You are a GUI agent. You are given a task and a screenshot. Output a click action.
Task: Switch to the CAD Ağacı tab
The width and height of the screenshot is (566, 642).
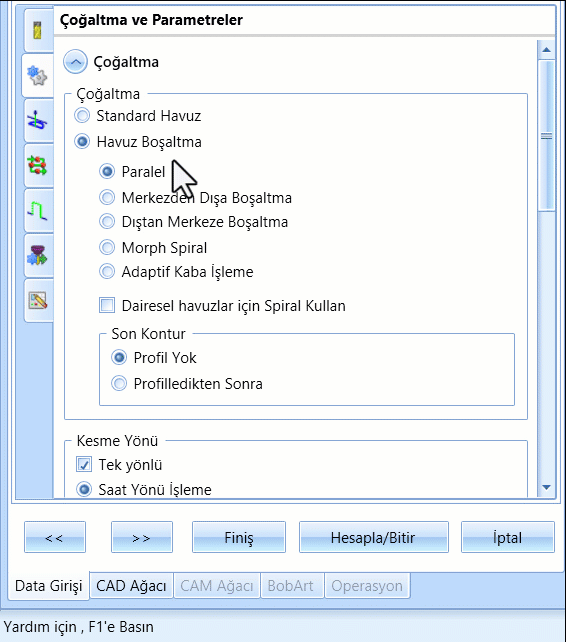pyautogui.click(x=131, y=585)
